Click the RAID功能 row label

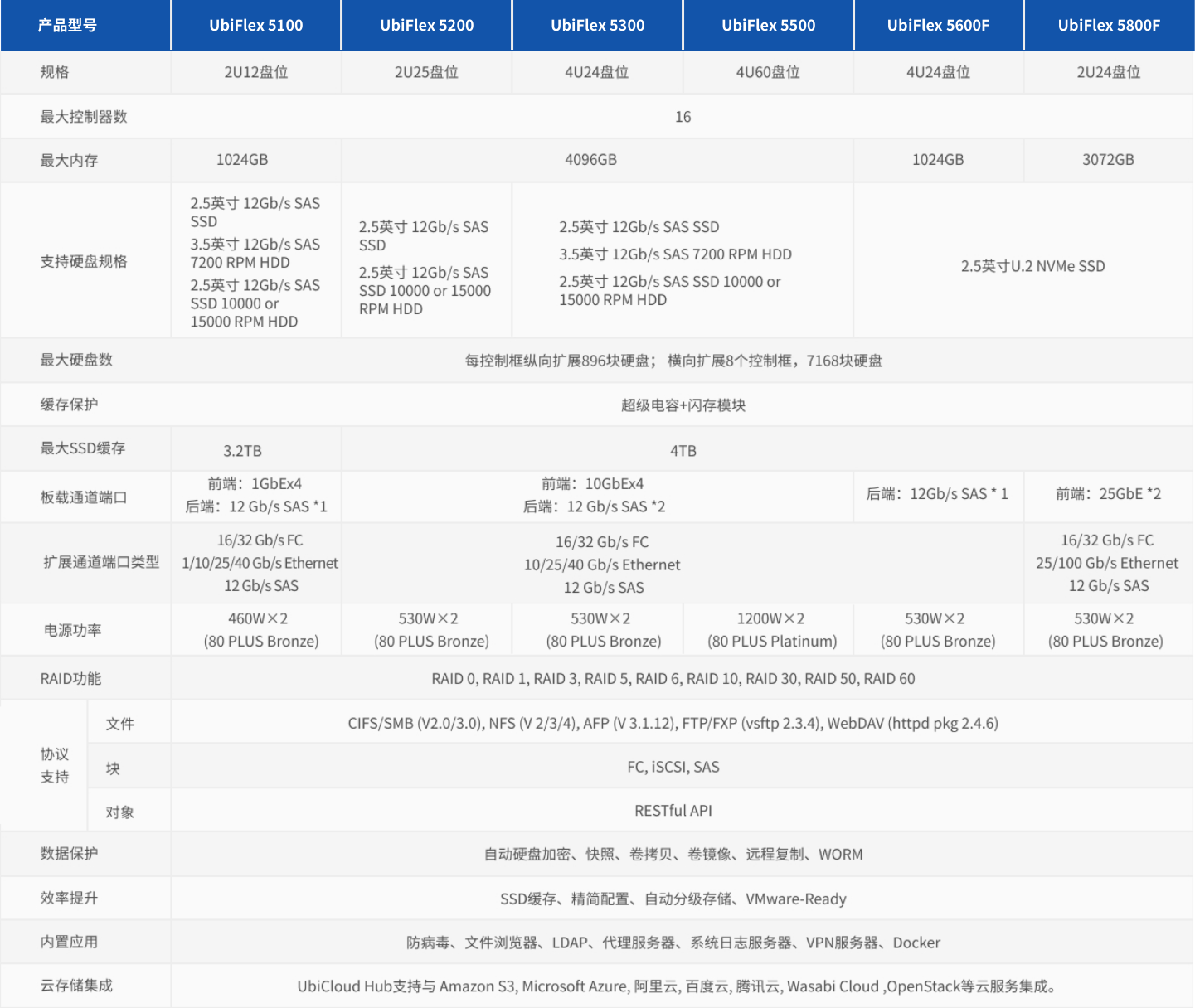70,679
